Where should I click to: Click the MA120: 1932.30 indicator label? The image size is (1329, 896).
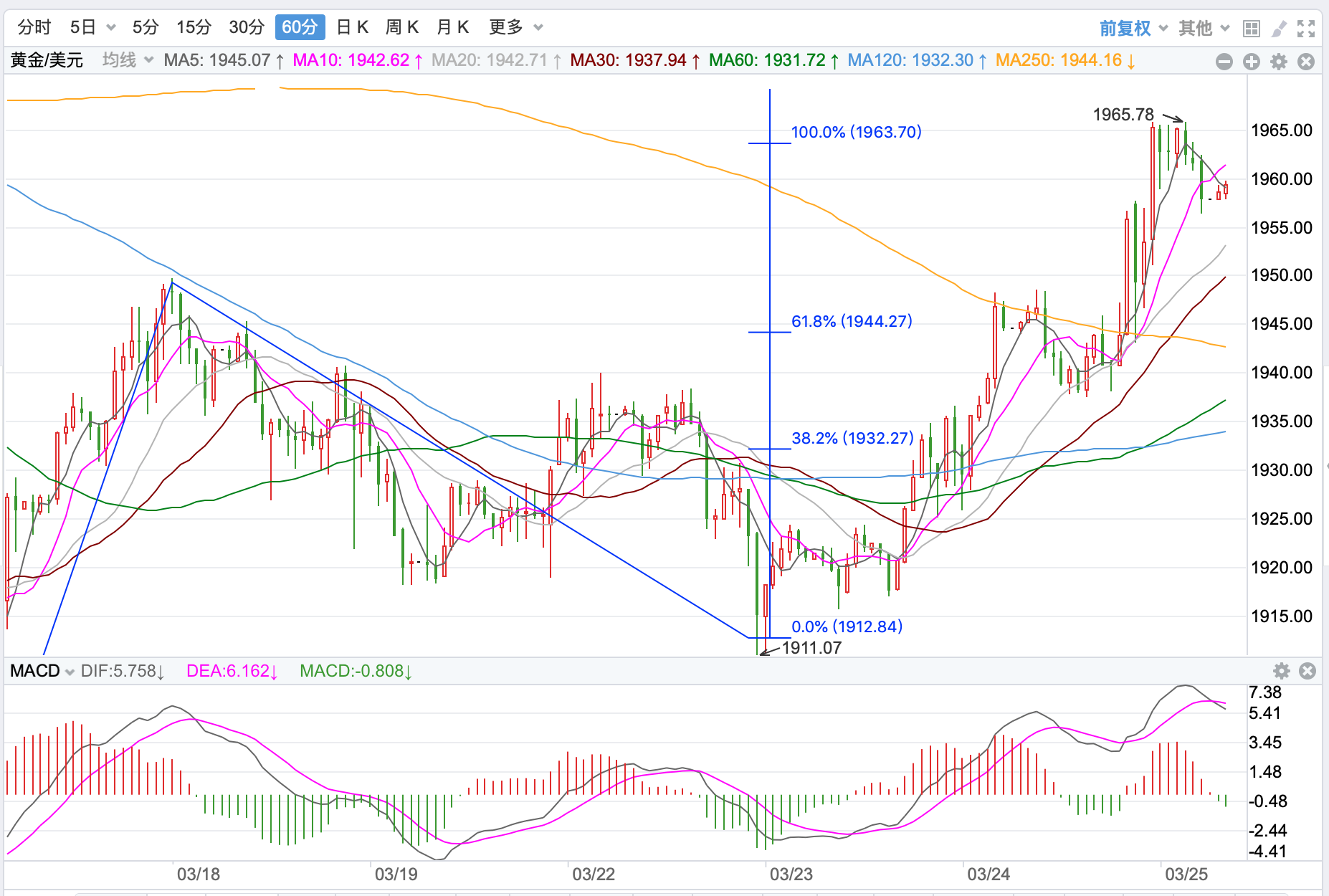coord(918,60)
